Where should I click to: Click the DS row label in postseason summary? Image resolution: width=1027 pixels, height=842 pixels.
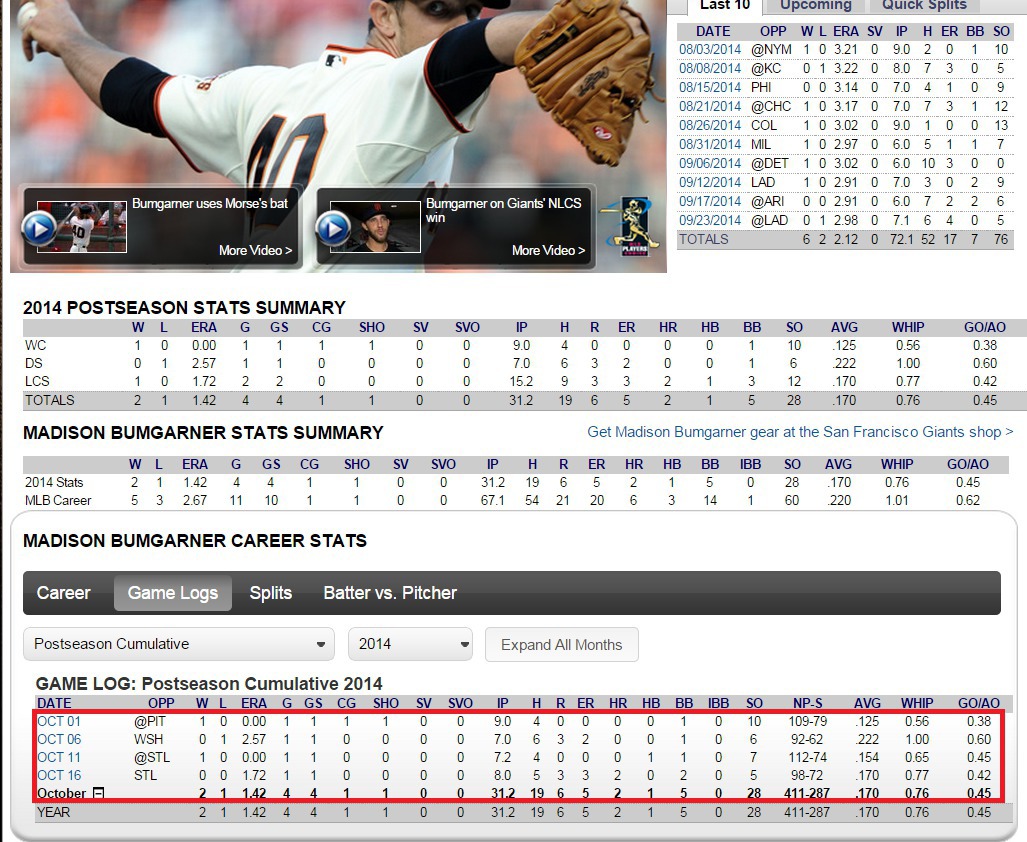(x=33, y=363)
